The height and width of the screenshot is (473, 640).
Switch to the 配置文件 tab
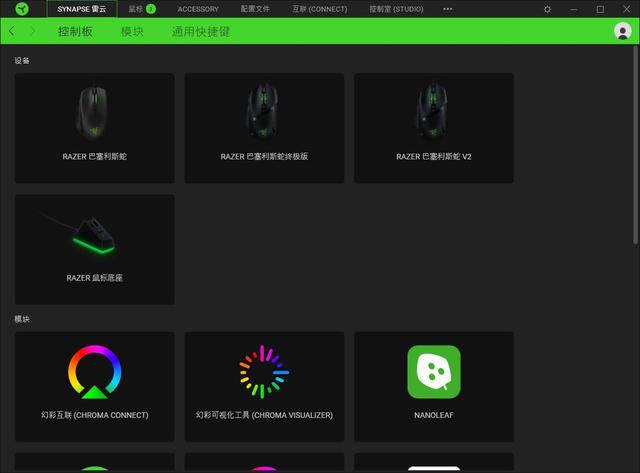pyautogui.click(x=255, y=9)
